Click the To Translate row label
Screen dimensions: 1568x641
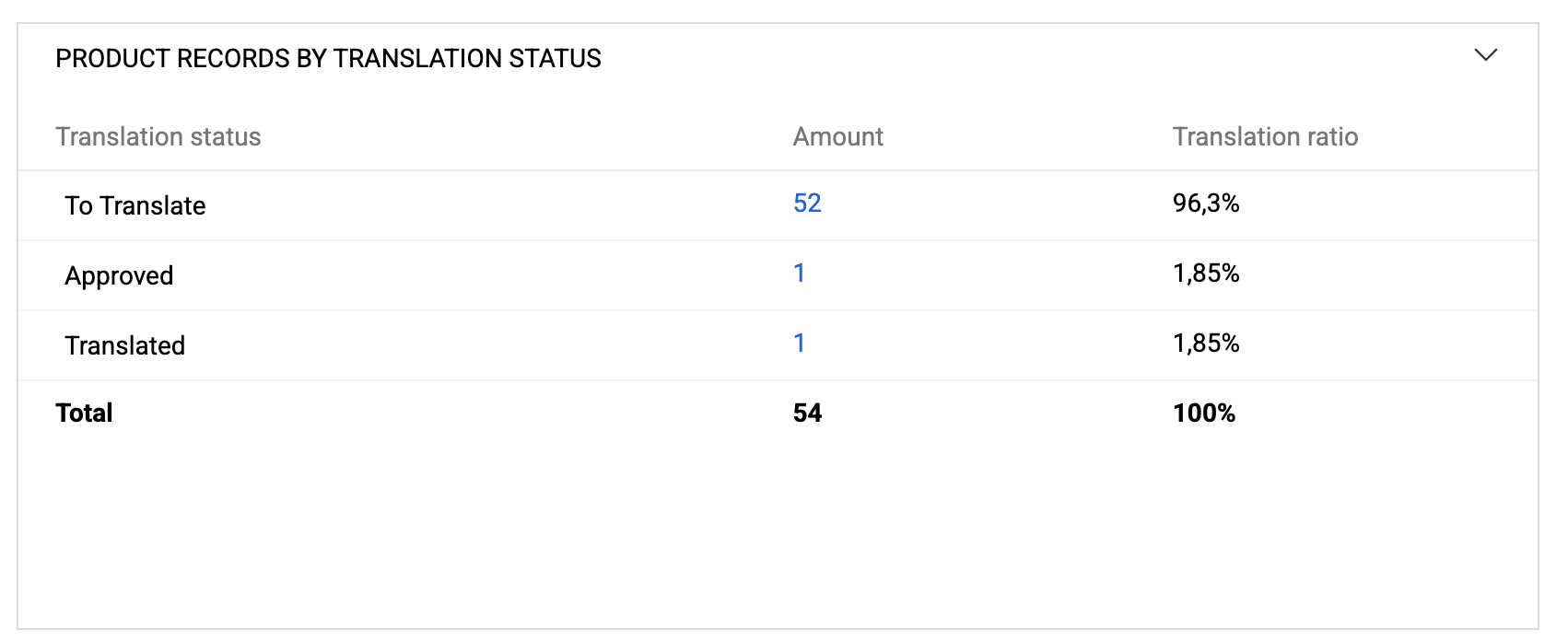tap(134, 204)
